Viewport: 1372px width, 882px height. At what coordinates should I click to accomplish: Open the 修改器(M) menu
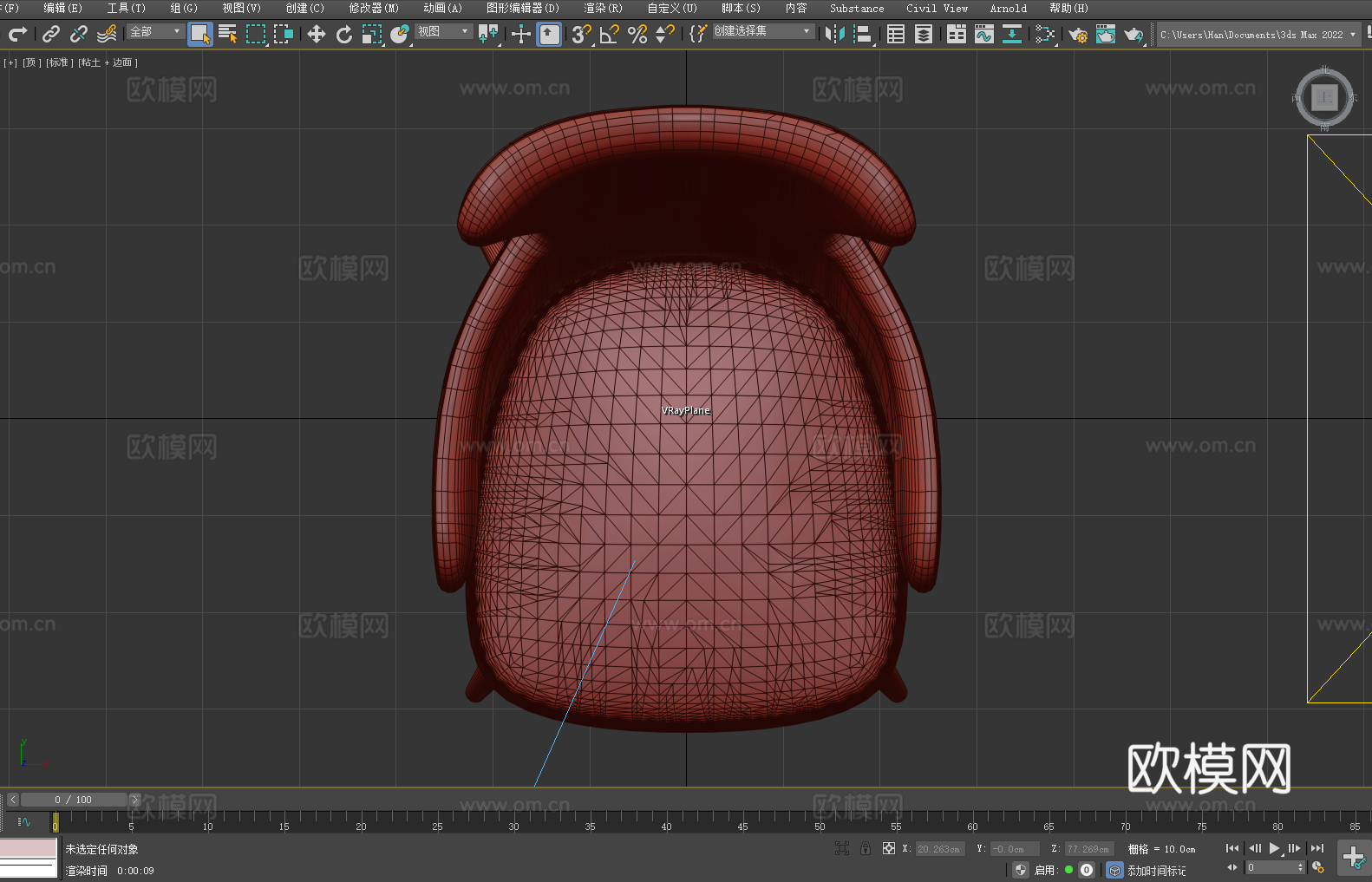click(x=374, y=8)
